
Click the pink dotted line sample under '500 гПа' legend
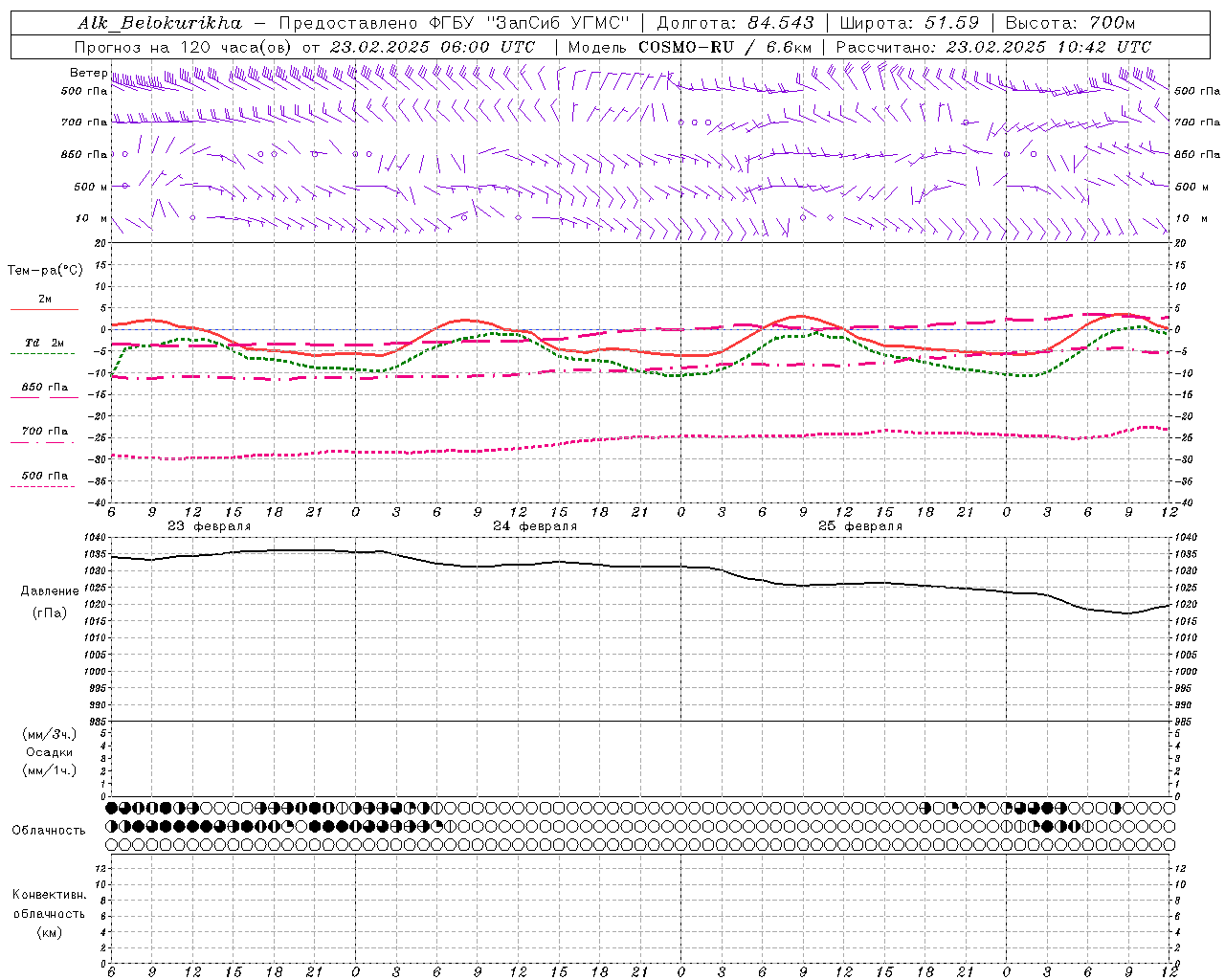(x=43, y=487)
